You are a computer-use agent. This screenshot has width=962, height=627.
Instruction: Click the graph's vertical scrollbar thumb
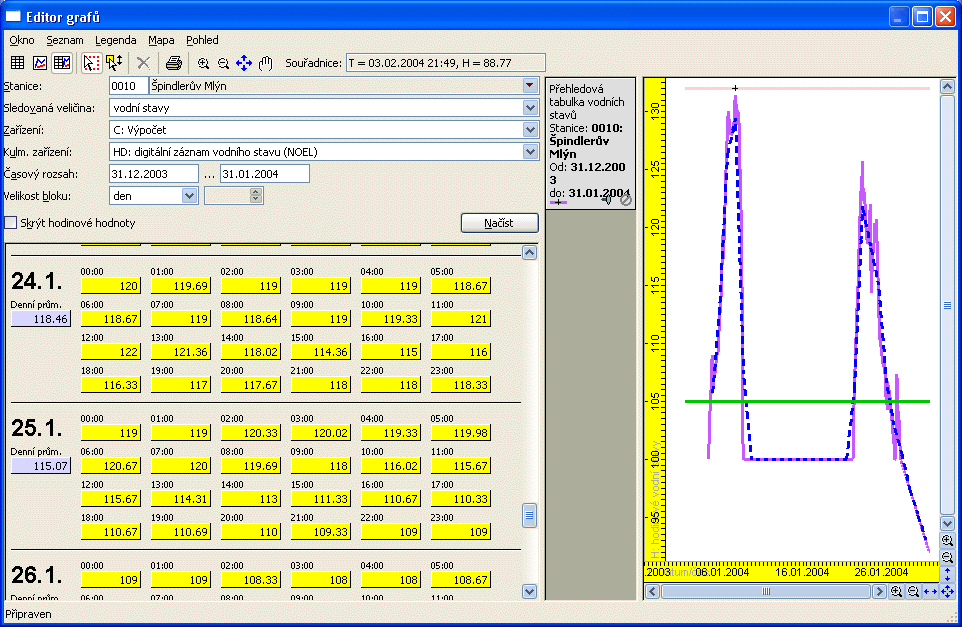(x=947, y=305)
